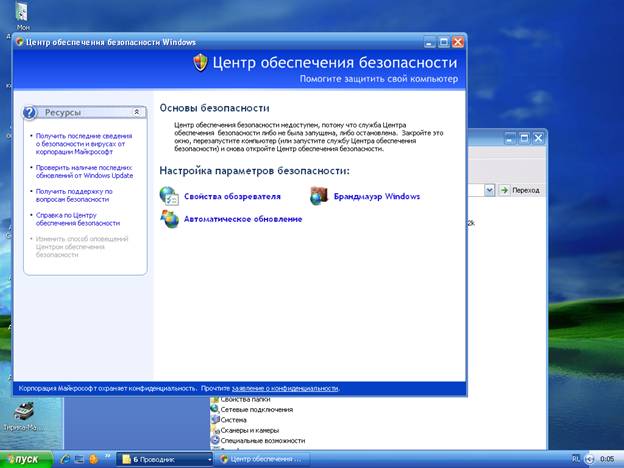Launch Internet Explorer from Quick Launch
The width and height of the screenshot is (624, 468).
[65, 459]
